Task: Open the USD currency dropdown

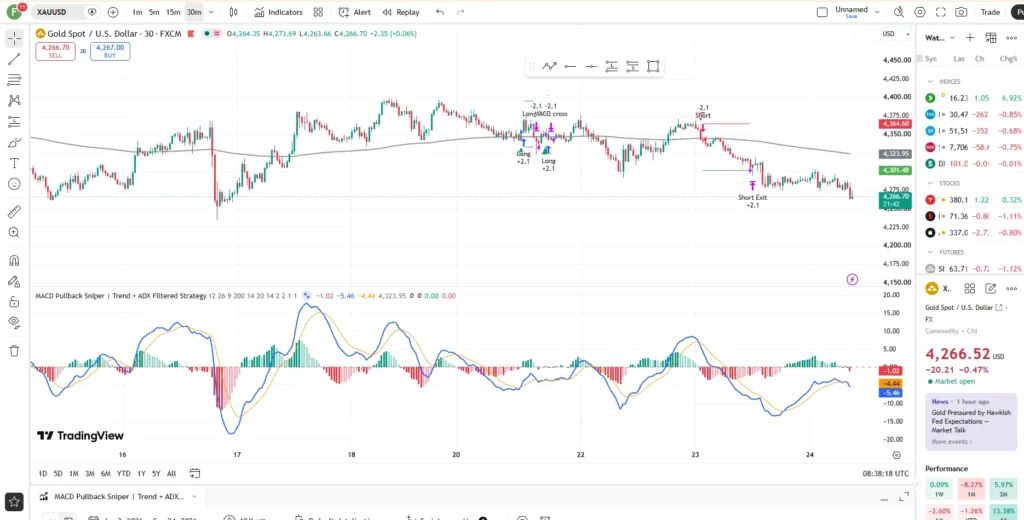Action: (896, 34)
